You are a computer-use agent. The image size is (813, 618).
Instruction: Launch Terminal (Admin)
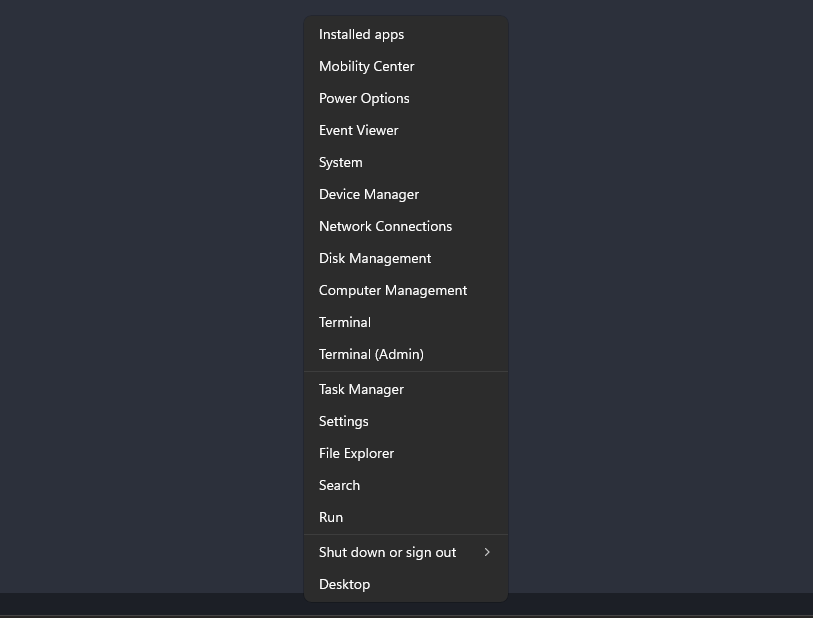(x=405, y=354)
